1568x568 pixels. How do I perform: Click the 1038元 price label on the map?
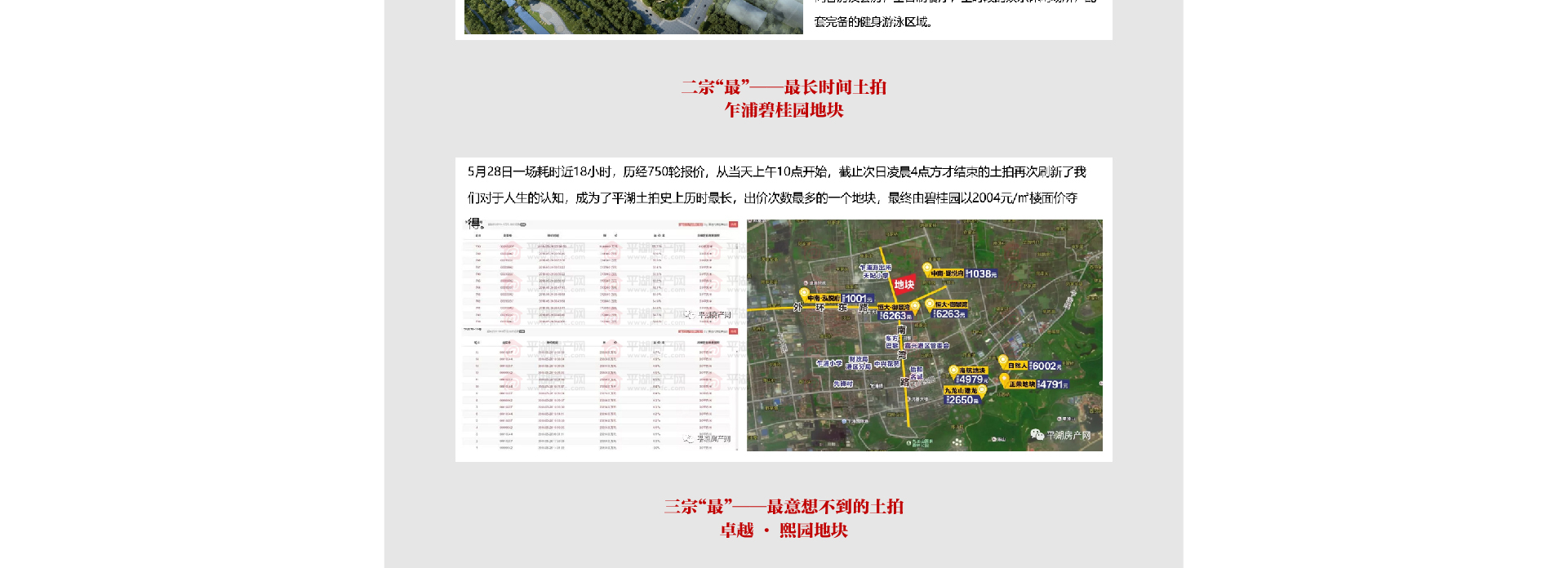981,274
